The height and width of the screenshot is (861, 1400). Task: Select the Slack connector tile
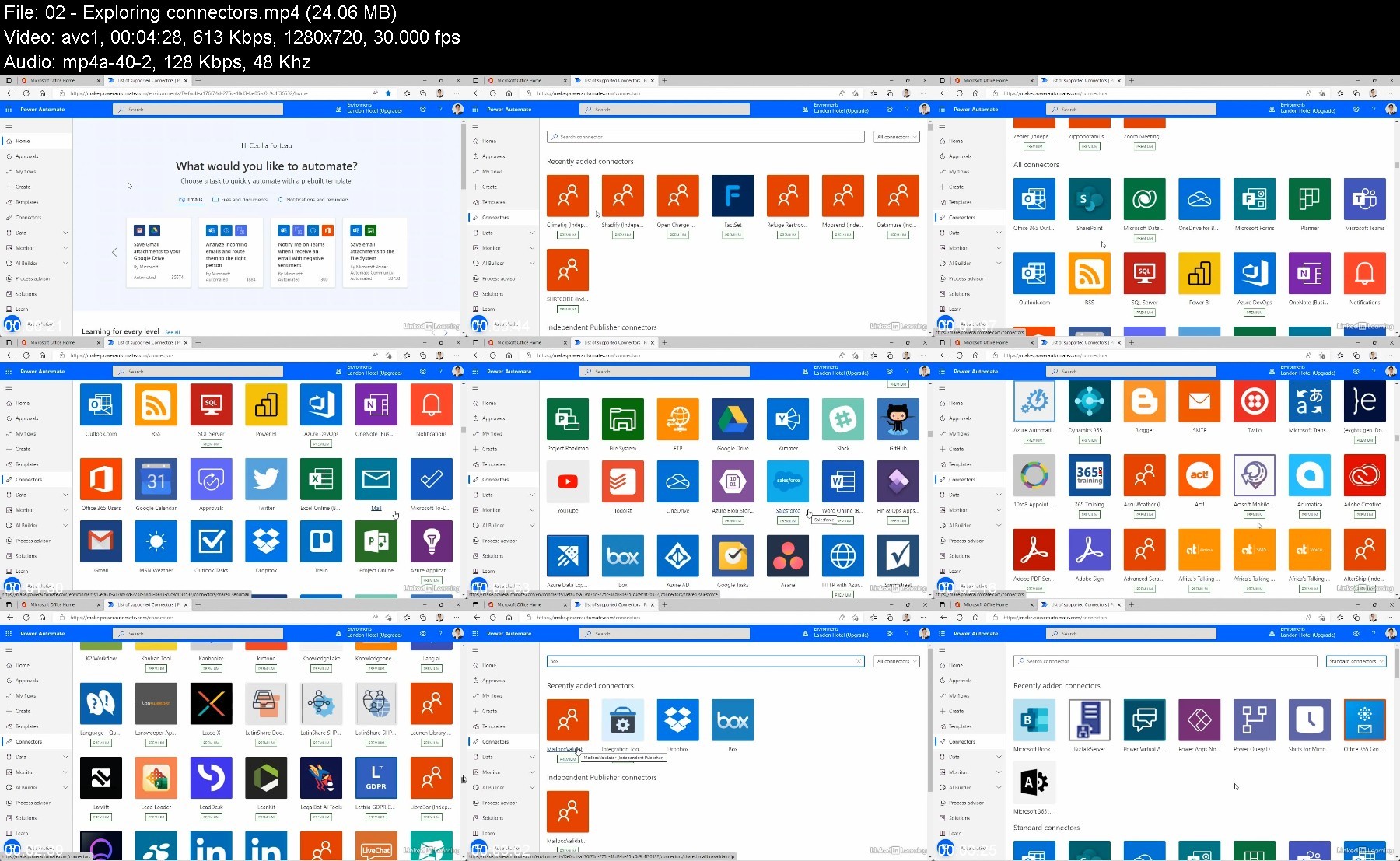click(843, 419)
